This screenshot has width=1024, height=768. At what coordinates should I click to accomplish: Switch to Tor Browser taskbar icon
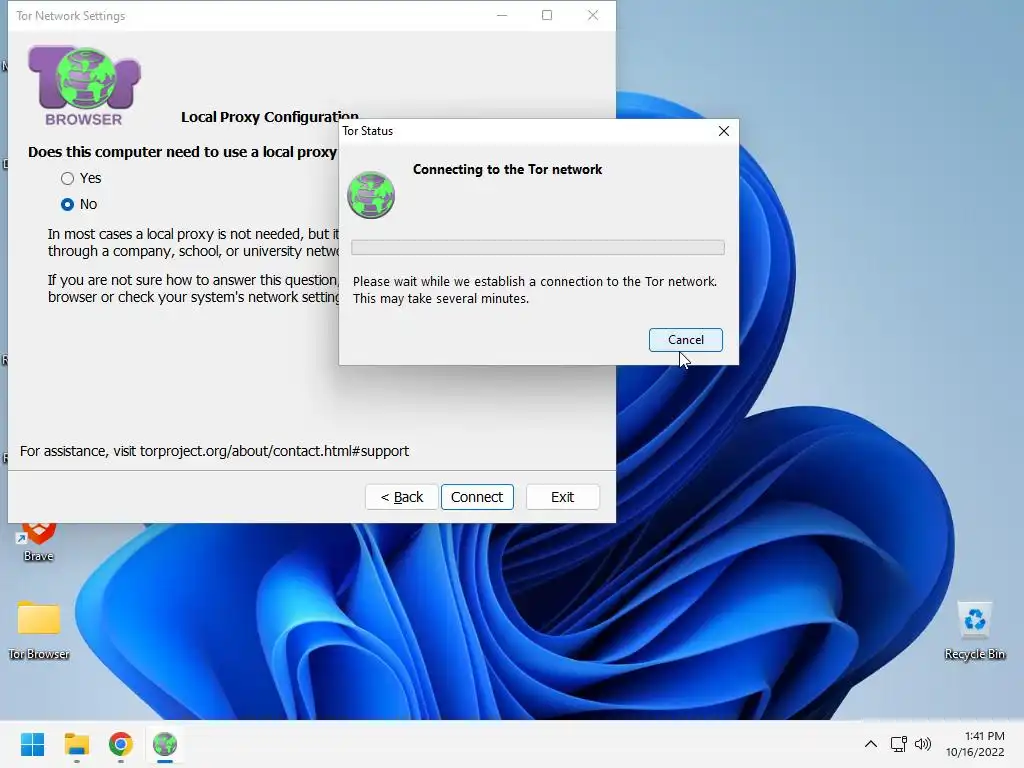click(x=165, y=744)
